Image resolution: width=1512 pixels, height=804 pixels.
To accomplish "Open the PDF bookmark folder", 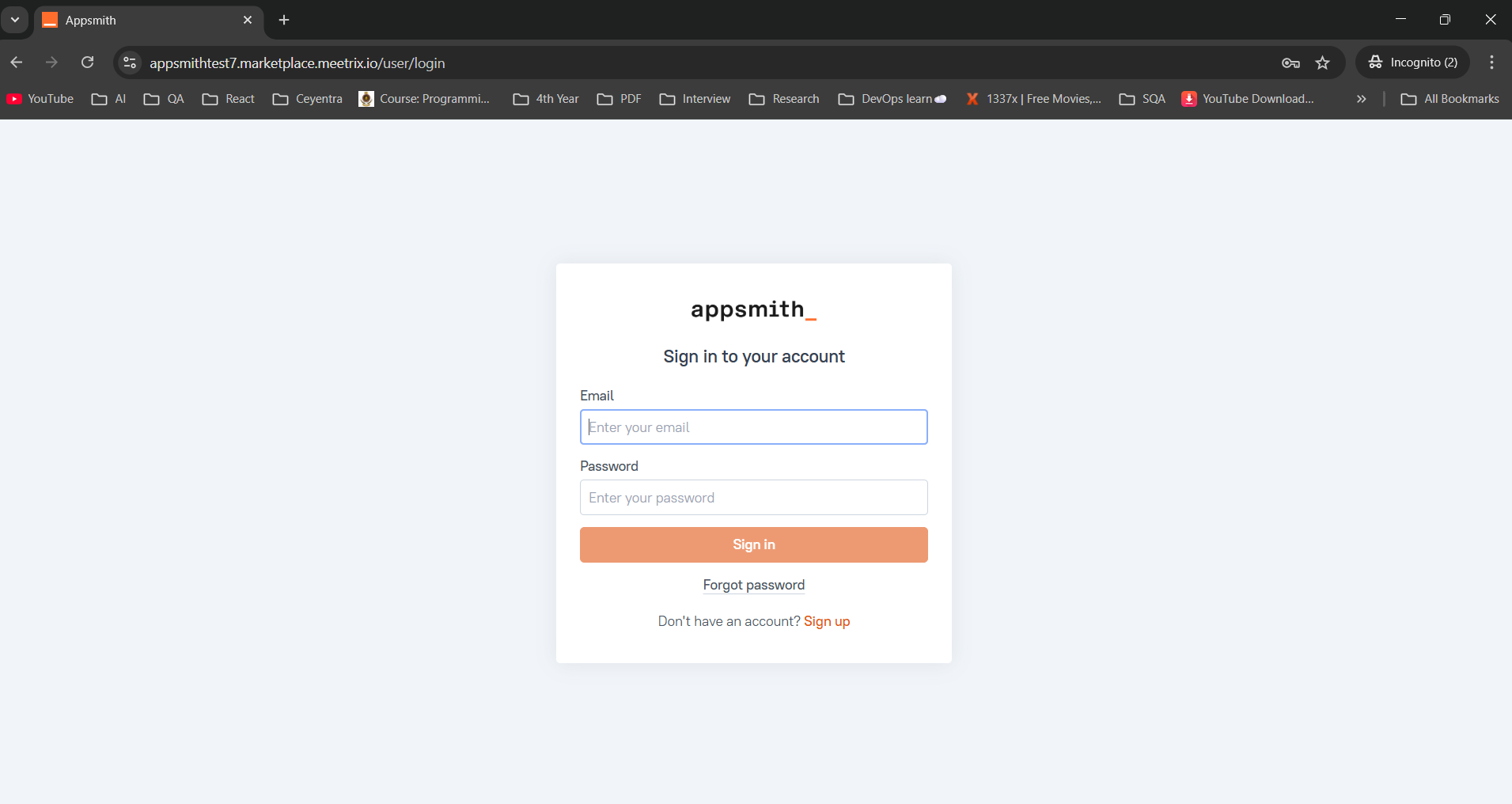I will click(x=620, y=99).
